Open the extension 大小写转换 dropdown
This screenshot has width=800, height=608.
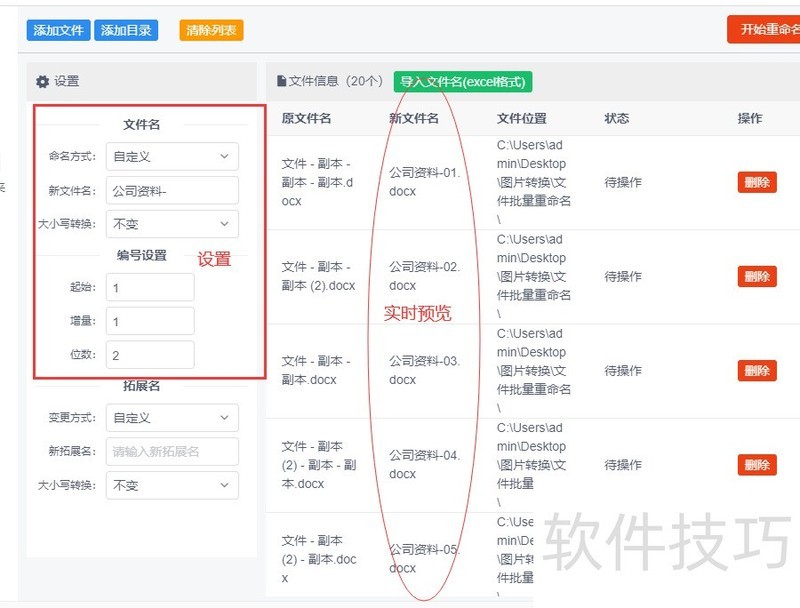172,485
